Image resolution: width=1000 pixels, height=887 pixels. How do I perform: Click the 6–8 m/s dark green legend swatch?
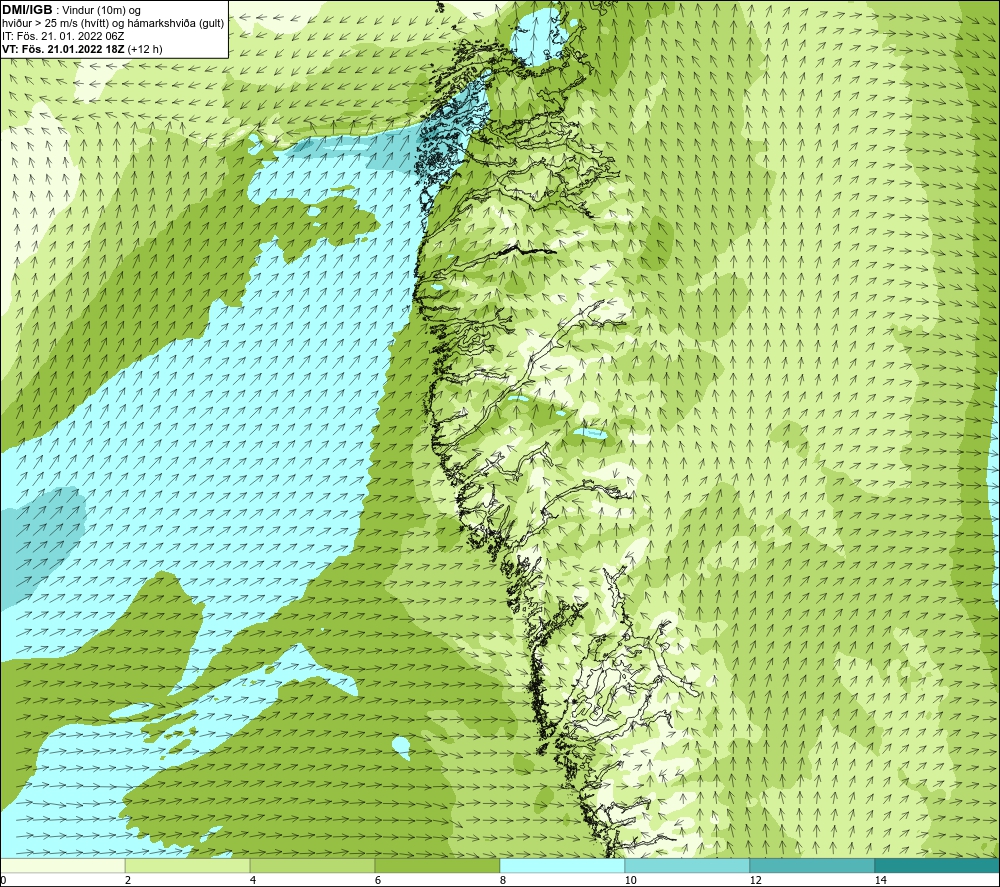[x=438, y=865]
